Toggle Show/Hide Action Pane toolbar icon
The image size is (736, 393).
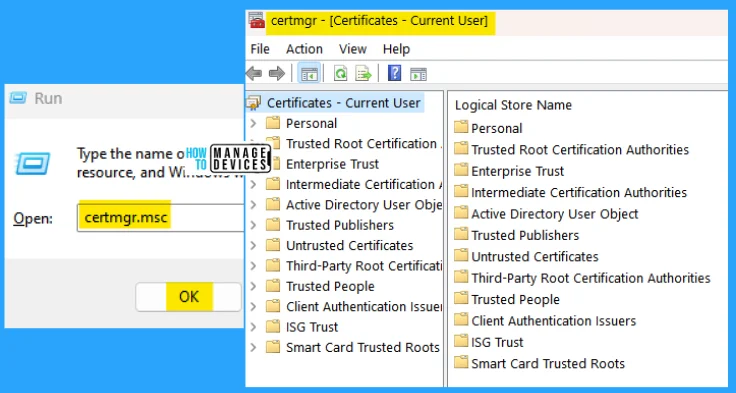tap(418, 74)
